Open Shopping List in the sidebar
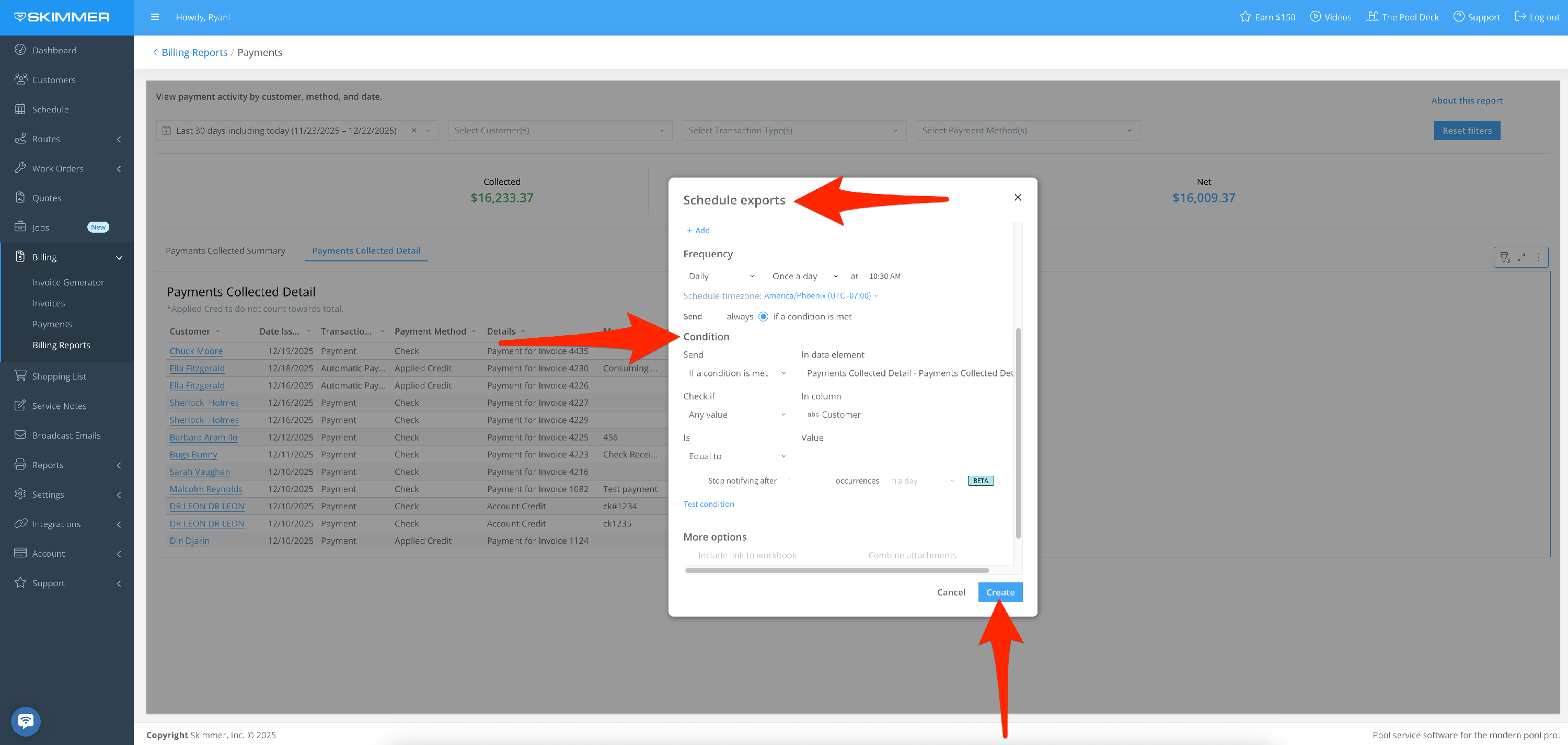 pos(59,376)
